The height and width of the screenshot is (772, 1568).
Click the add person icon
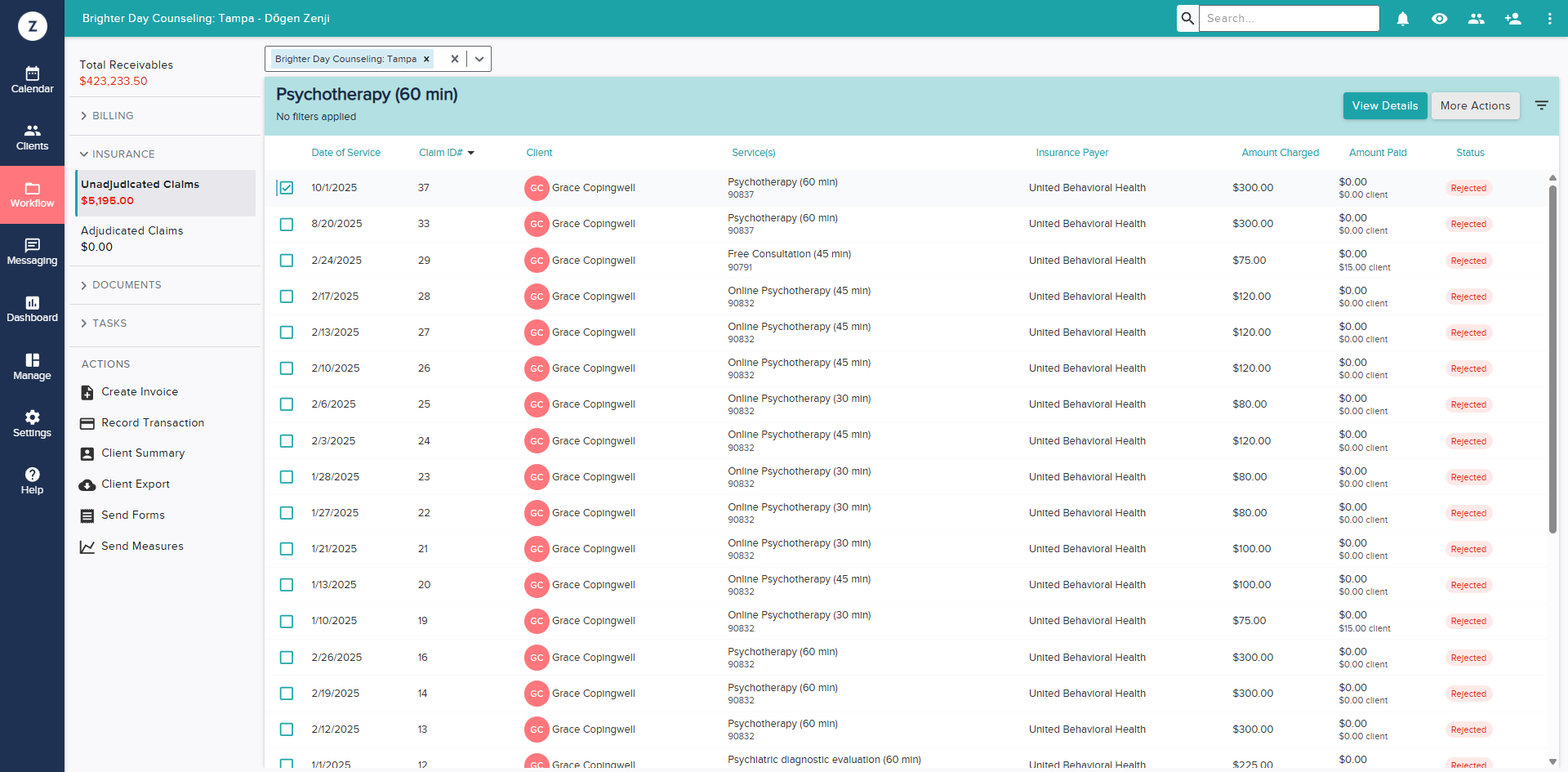pos(1512,18)
